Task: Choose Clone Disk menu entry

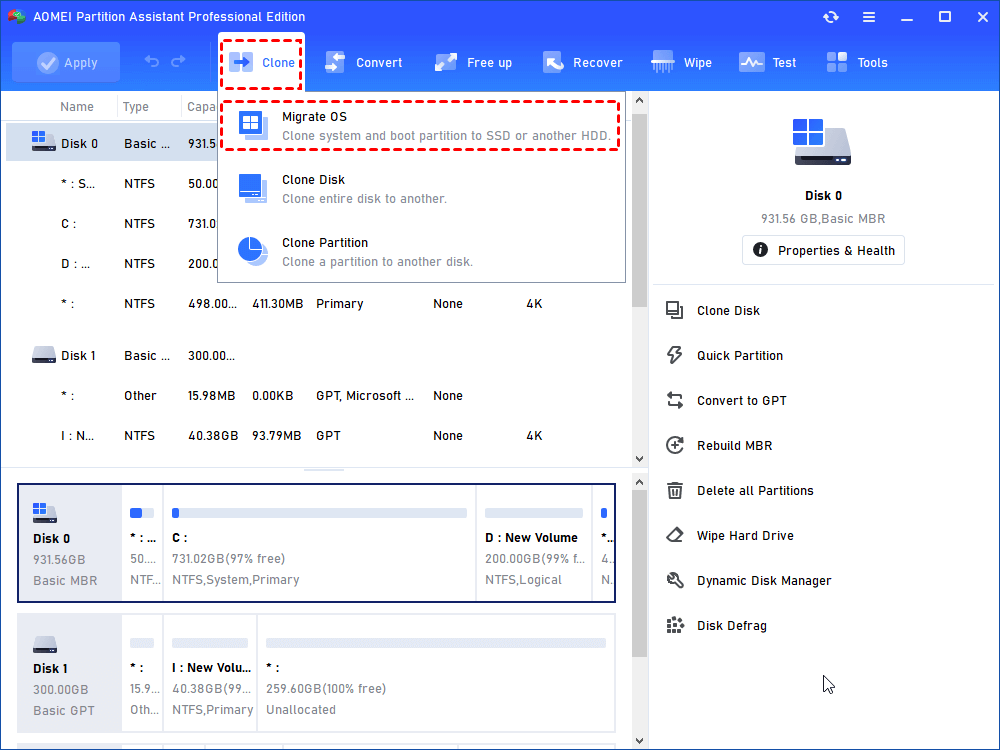Action: click(x=421, y=189)
